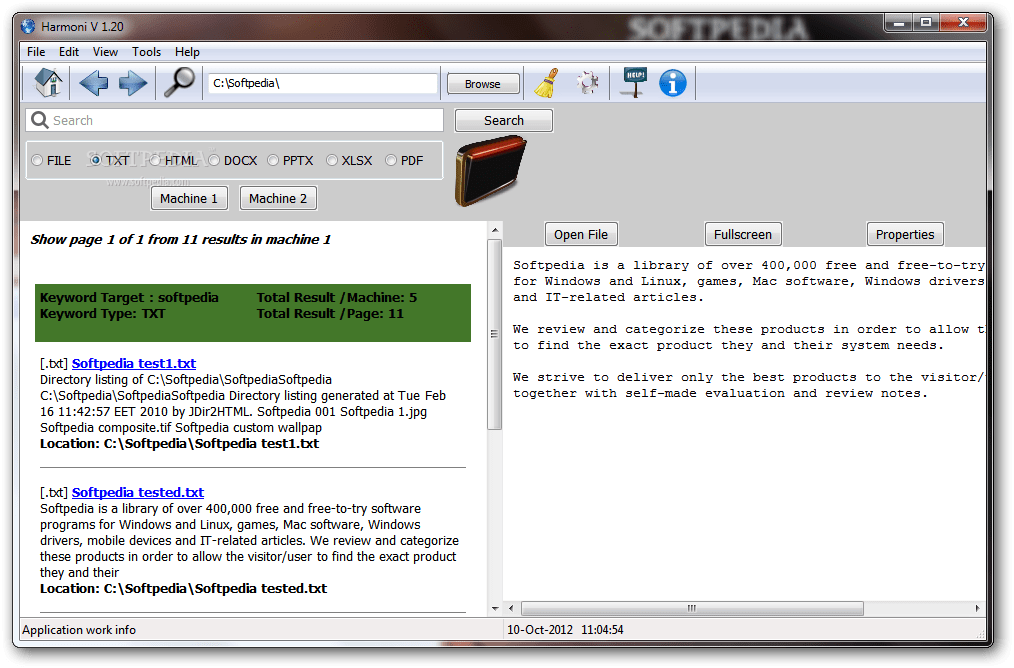Open settings via the gear icon
The width and height of the screenshot is (1014, 668).
588,83
